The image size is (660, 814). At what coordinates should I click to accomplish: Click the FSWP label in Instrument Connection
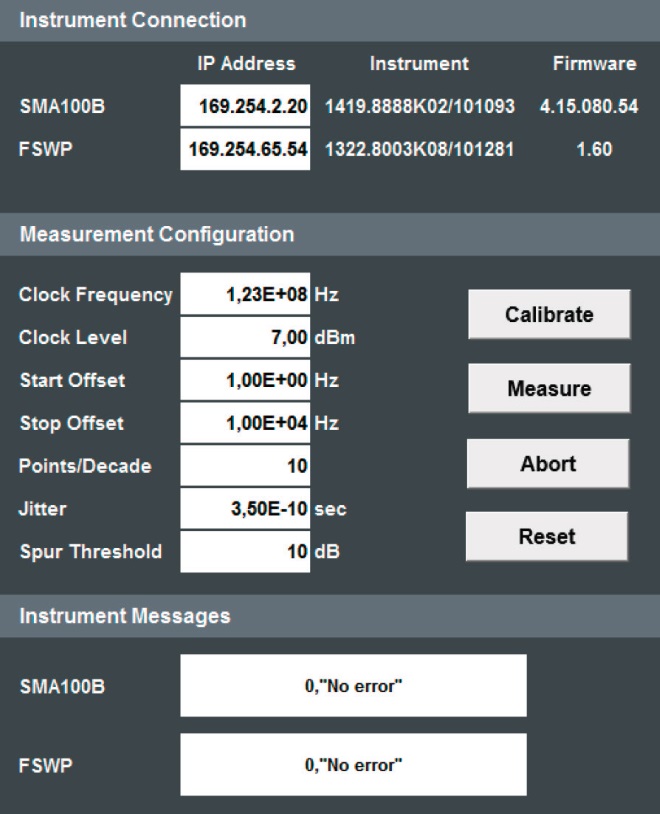[x=46, y=150]
